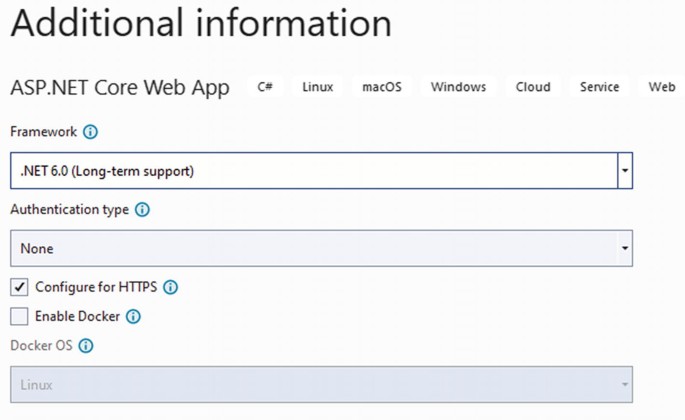Click the Web project type tag
Screen dimensions: 685x420
662,87
